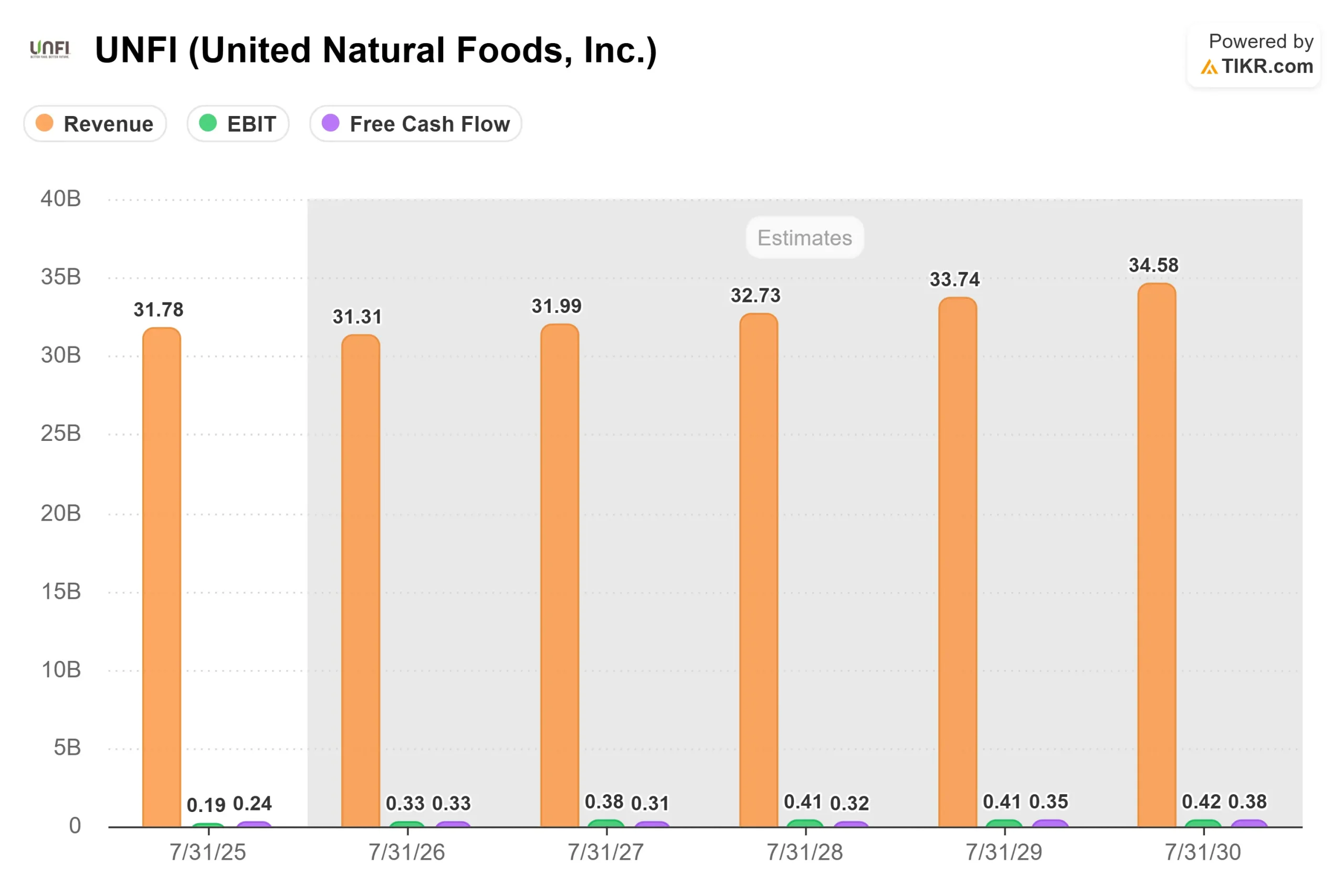Click the 7/31/28 x-axis date label
Image resolution: width=1344 pixels, height=896 pixels.
pos(805,852)
